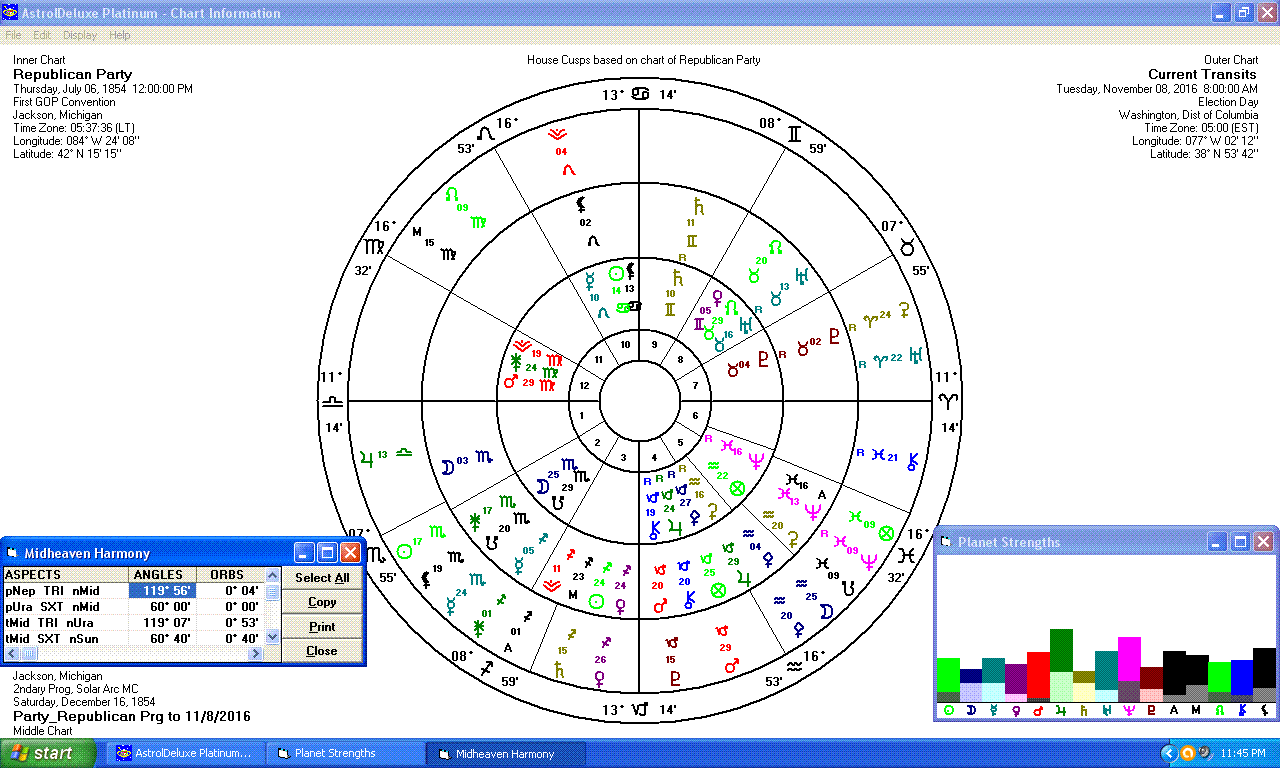Click the 11:45 PM taskbar clock

click(x=1244, y=753)
